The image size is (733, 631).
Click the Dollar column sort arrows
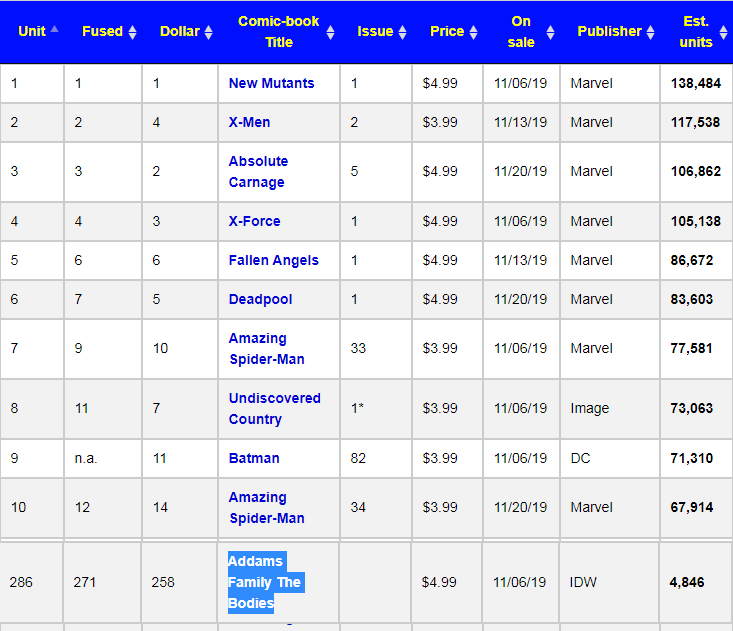point(208,32)
